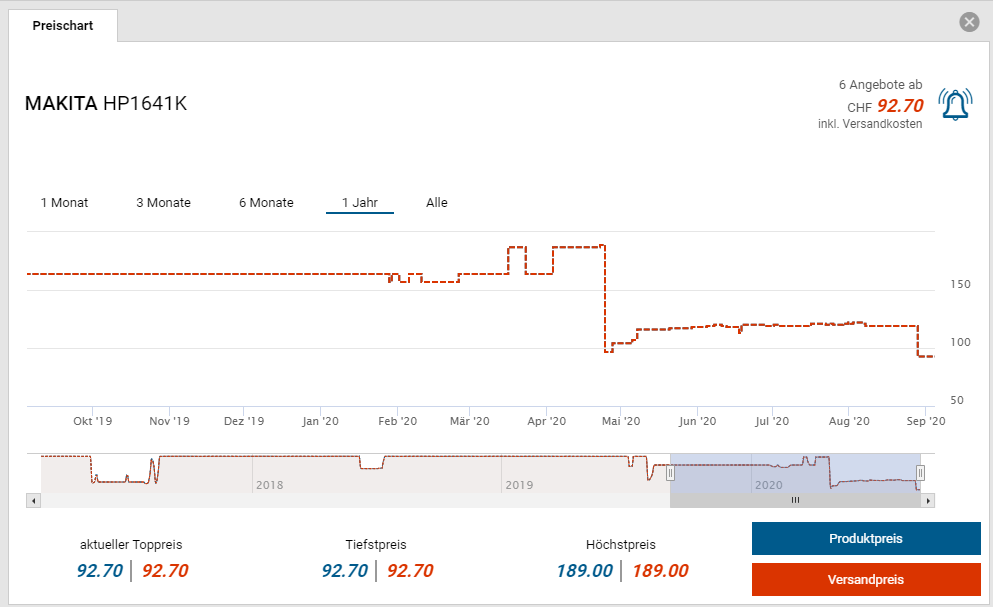This screenshot has height=607, width=993.
Task: Click the Sep '20 axis label
Action: pos(925,421)
